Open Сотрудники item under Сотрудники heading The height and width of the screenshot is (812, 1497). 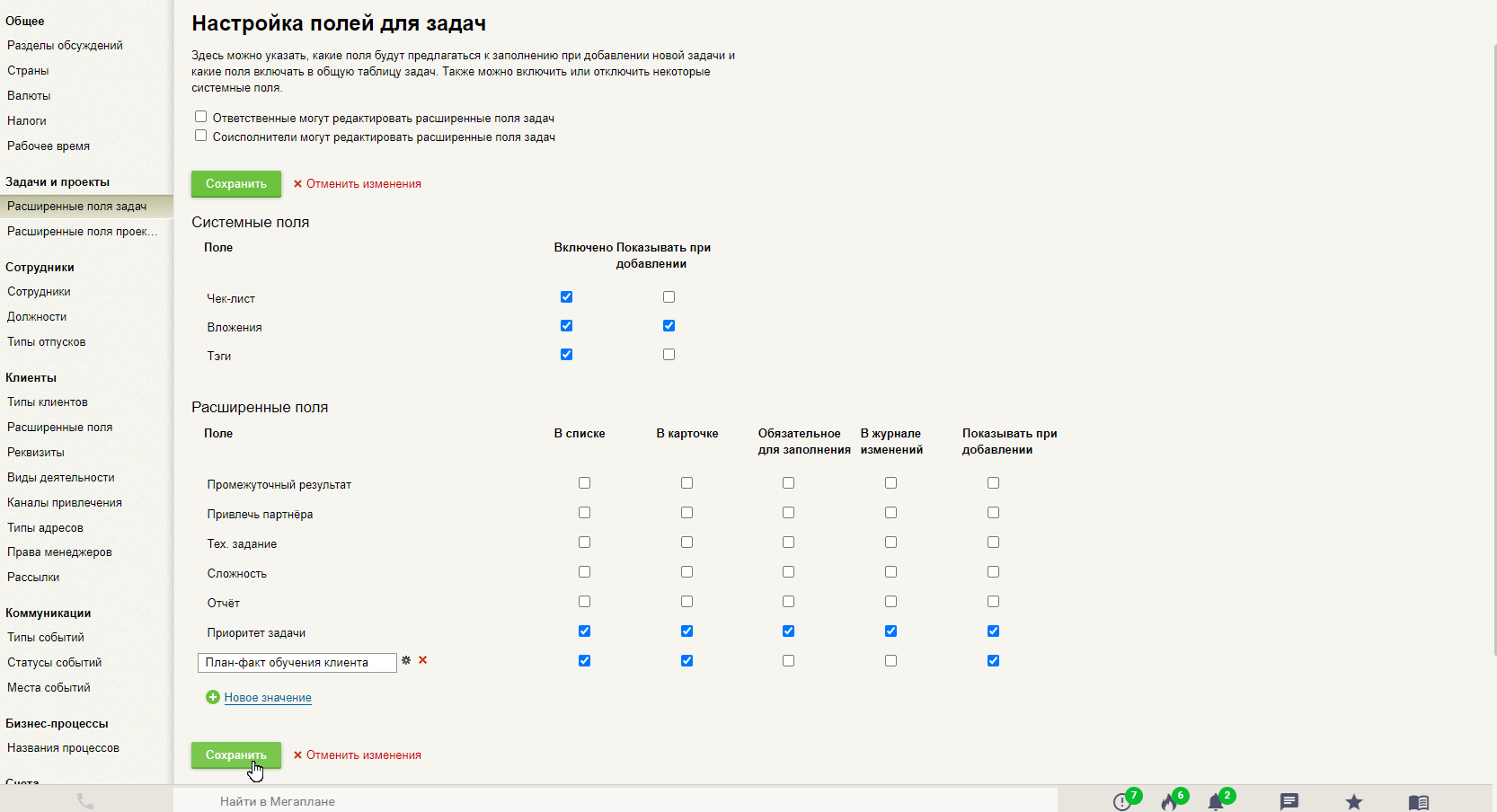tap(39, 291)
